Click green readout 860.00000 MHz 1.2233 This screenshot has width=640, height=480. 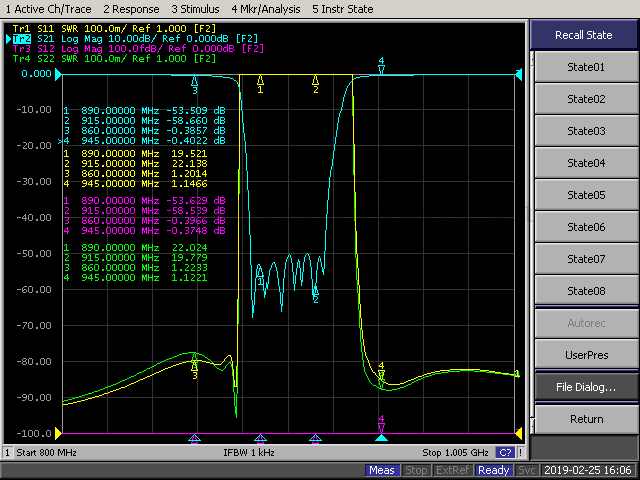pos(136,268)
